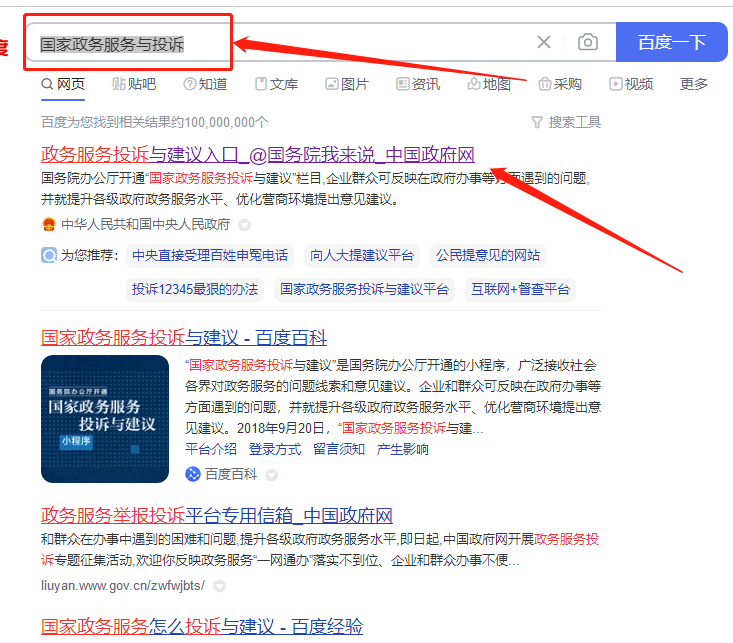Expand the 更多 menu

(x=694, y=84)
